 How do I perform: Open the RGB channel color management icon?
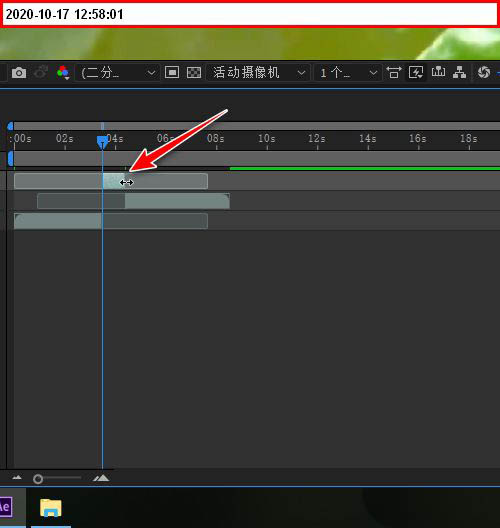(x=63, y=73)
